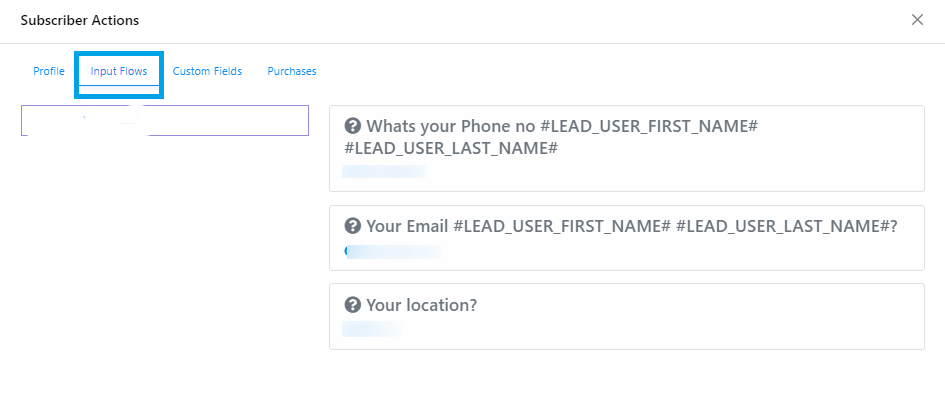Select the Input Flows tab
Image resolution: width=945 pixels, height=394 pixels.
click(119, 71)
